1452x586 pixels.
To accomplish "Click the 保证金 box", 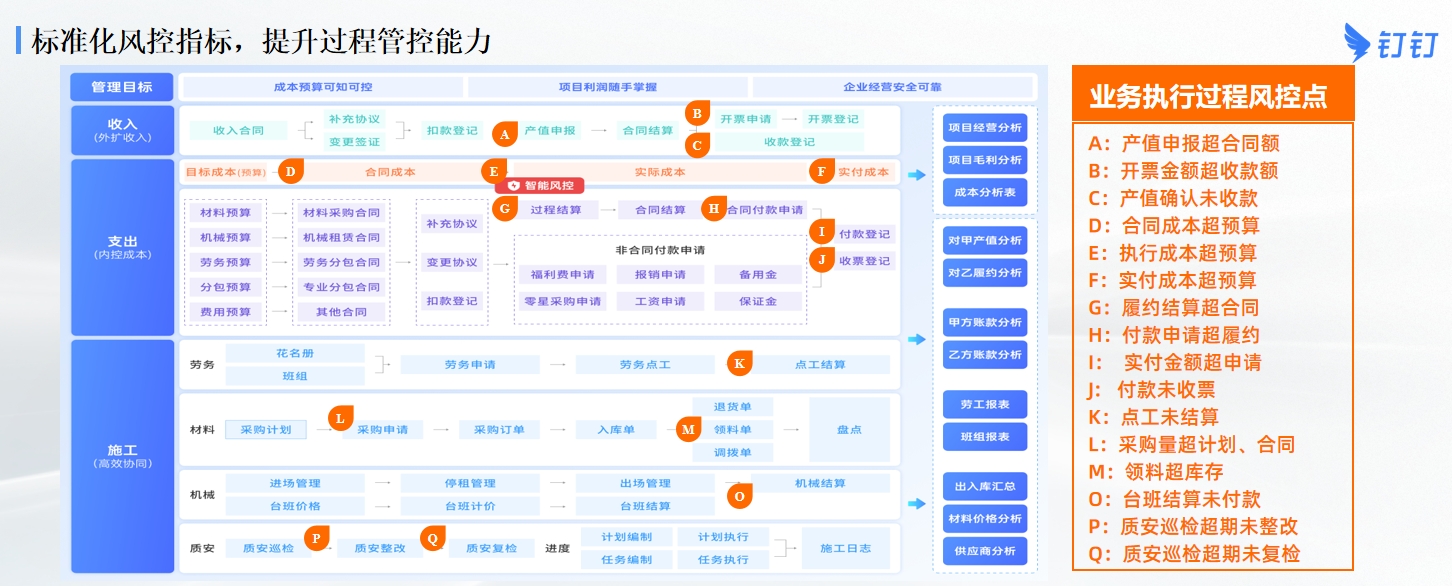I will coord(758,301).
